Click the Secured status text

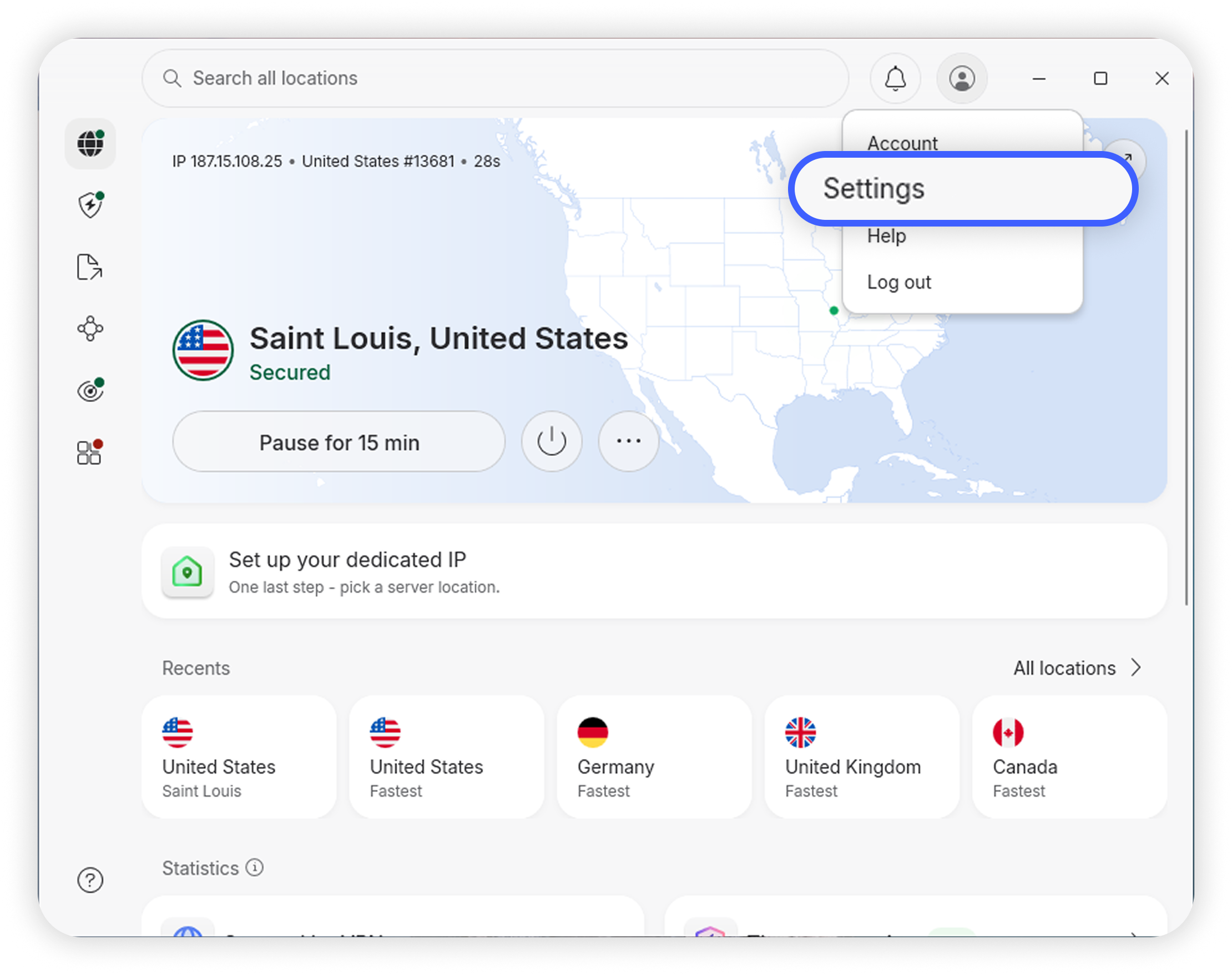coord(290,372)
